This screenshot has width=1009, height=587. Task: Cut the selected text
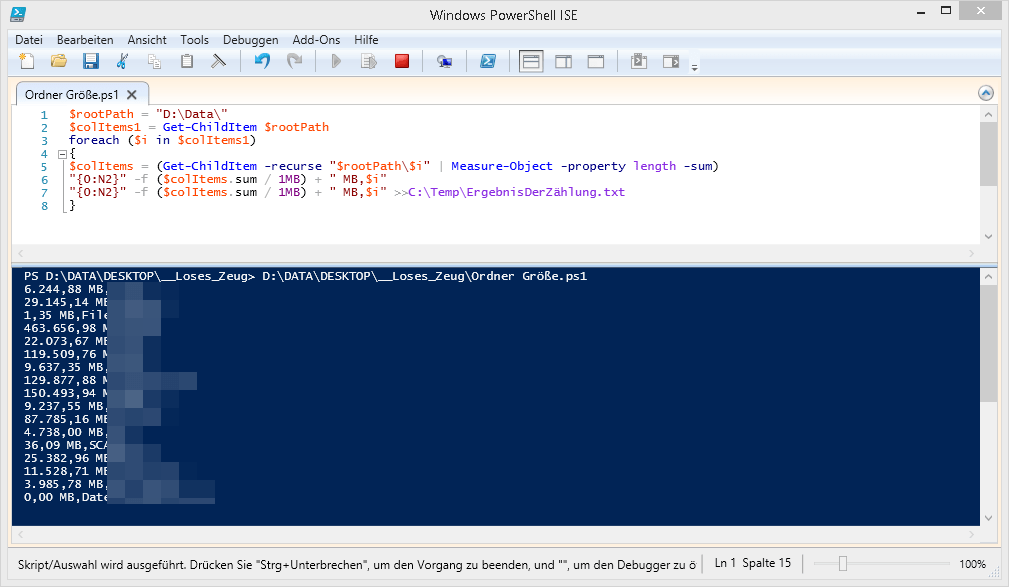click(122, 61)
